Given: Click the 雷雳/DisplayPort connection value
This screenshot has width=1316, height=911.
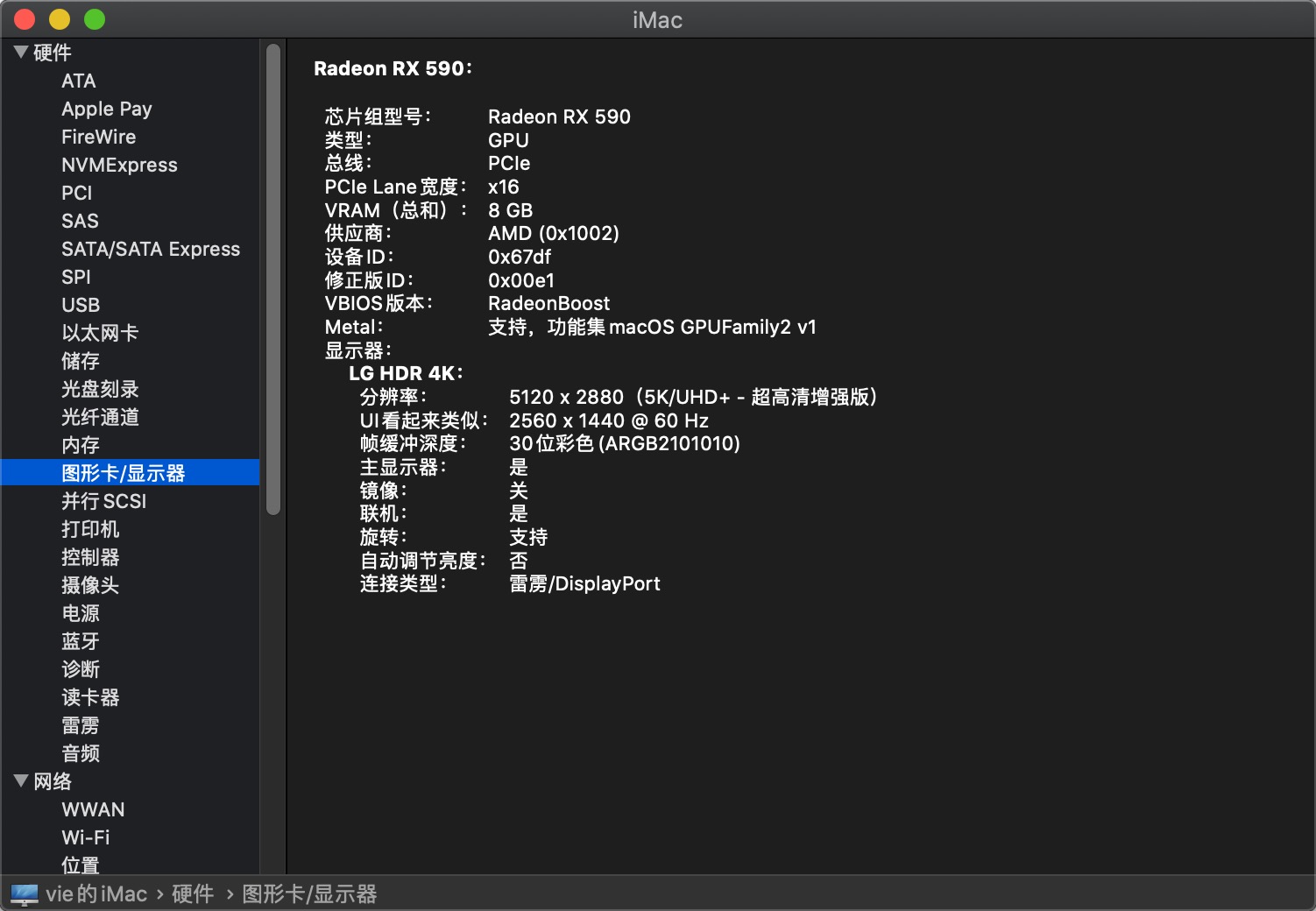Looking at the screenshot, I should (584, 583).
